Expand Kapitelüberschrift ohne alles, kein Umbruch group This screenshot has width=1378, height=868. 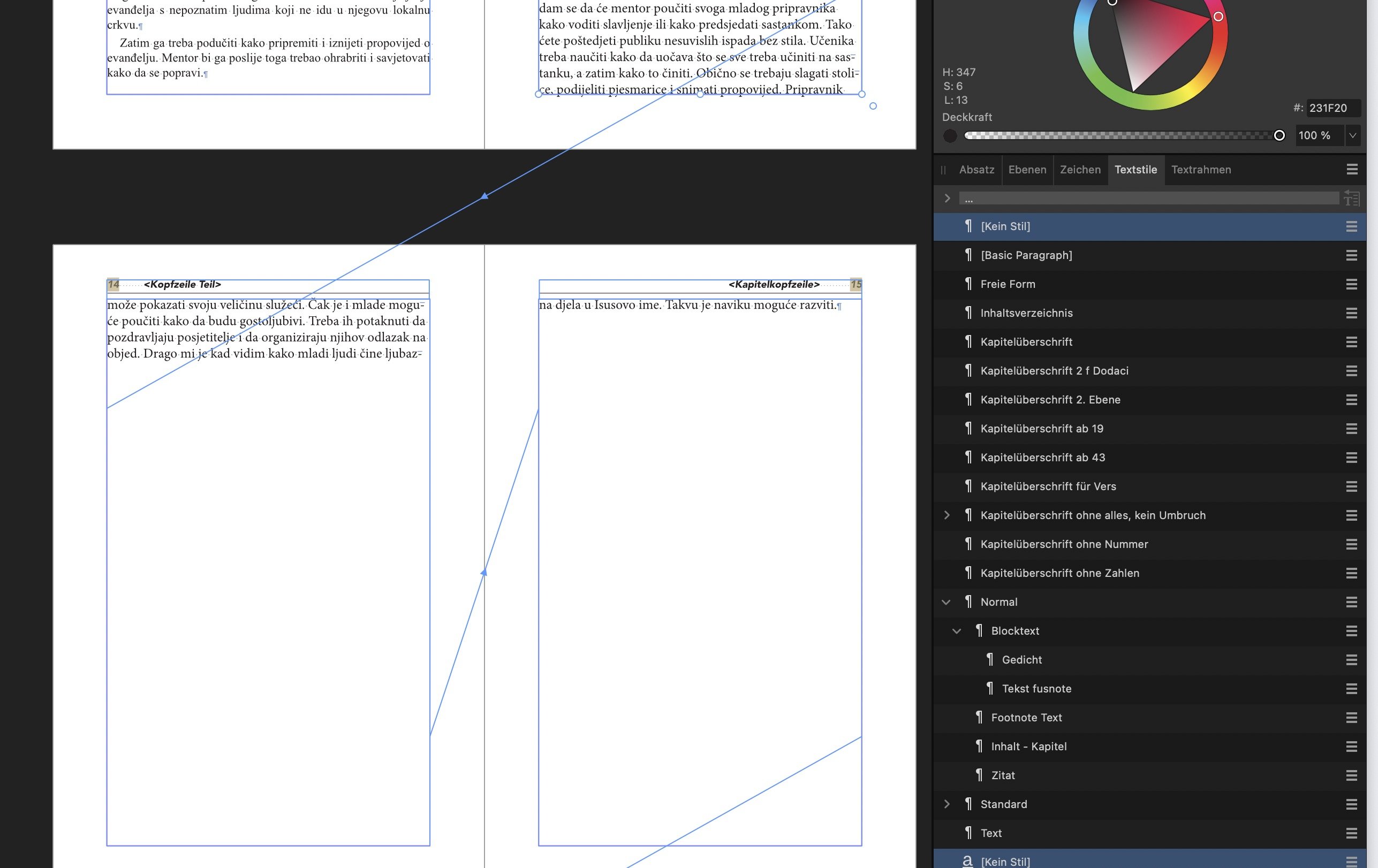click(947, 515)
